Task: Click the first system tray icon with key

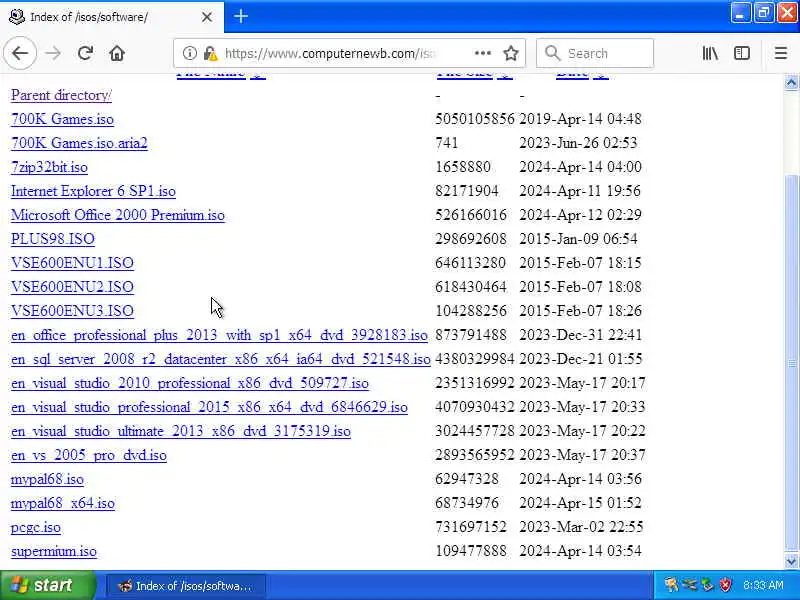Action: coord(671,585)
